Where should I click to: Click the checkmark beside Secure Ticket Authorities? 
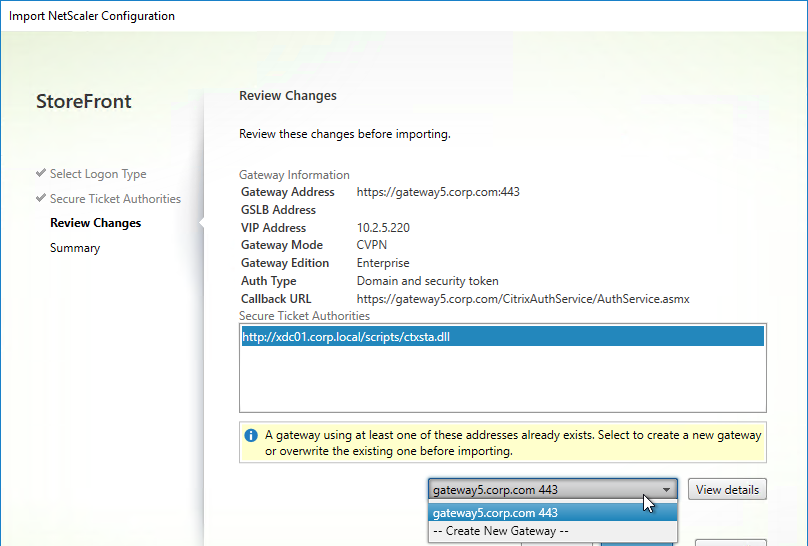pos(41,198)
